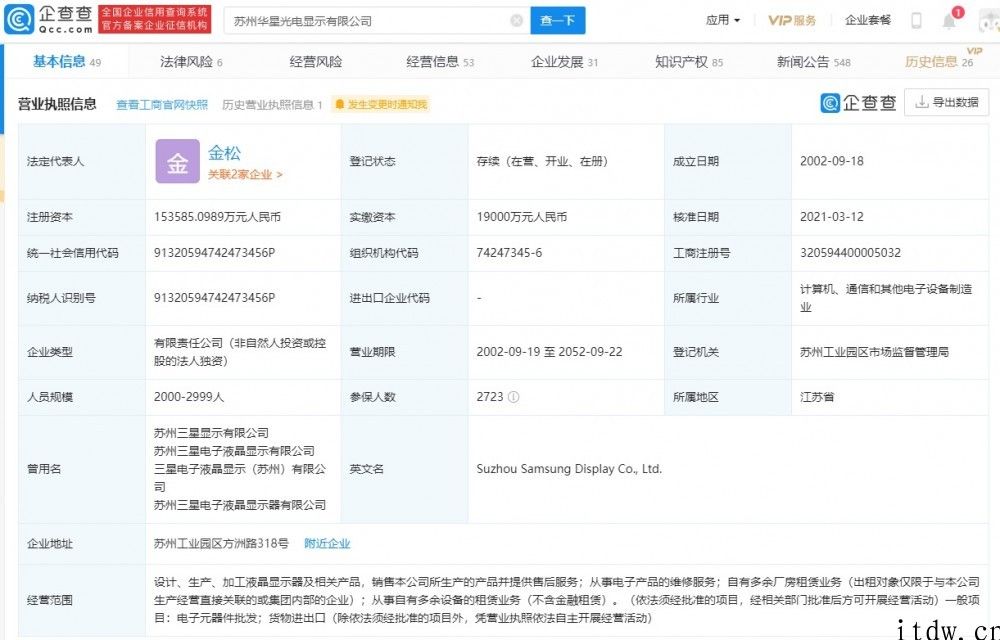This screenshot has height=640, width=1000.
Task: Select status 存续（在营、开业、在册）
Action: click(542, 161)
